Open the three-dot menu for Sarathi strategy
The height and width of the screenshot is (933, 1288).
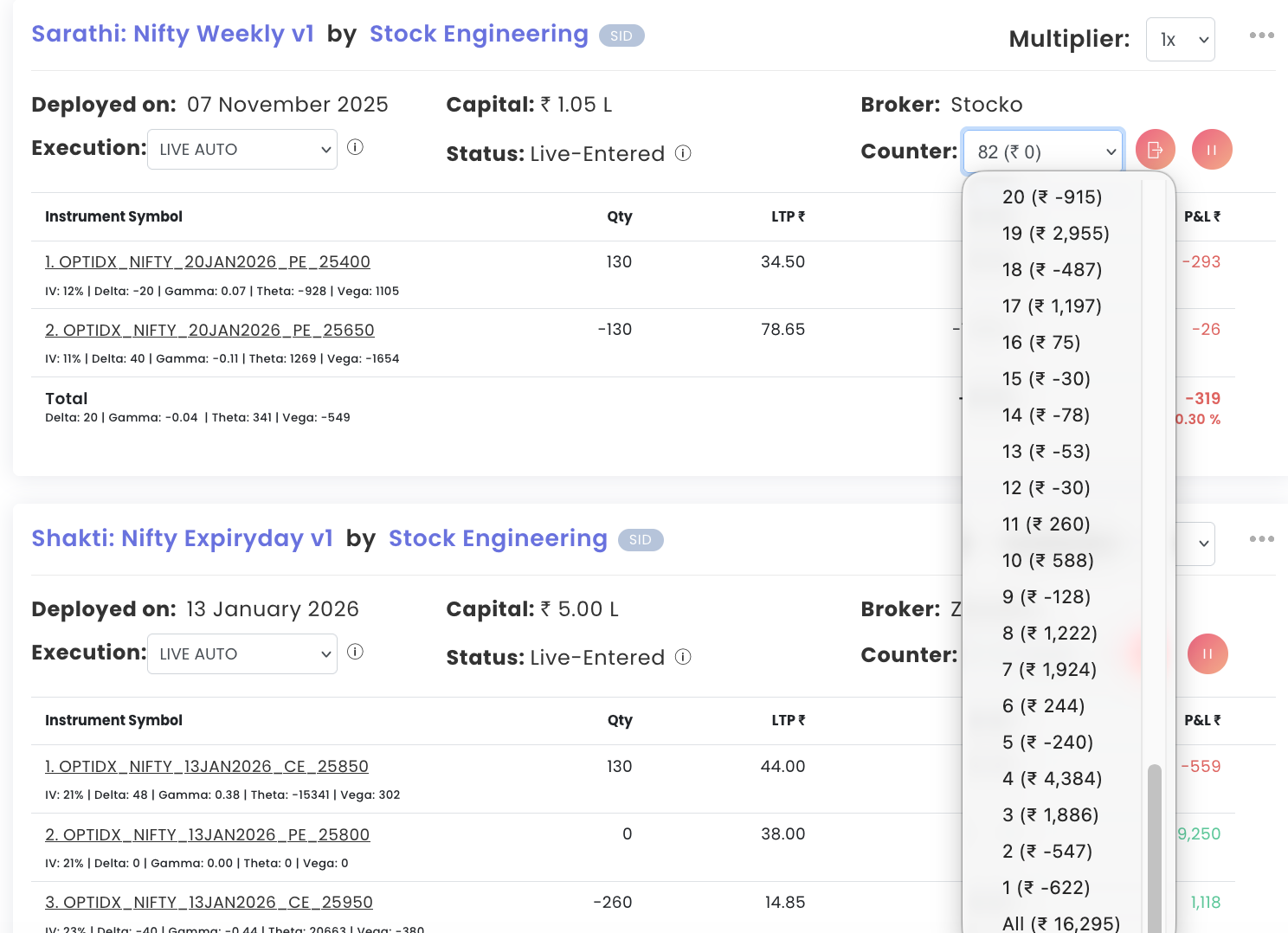1261,35
